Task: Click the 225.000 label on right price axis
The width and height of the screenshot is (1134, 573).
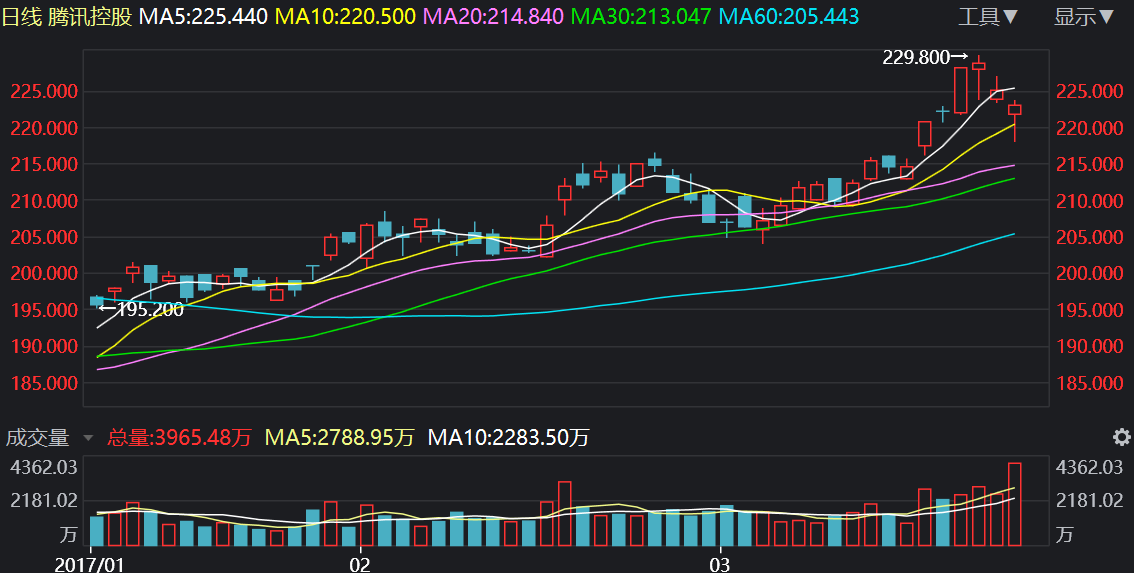Action: [x=1087, y=92]
